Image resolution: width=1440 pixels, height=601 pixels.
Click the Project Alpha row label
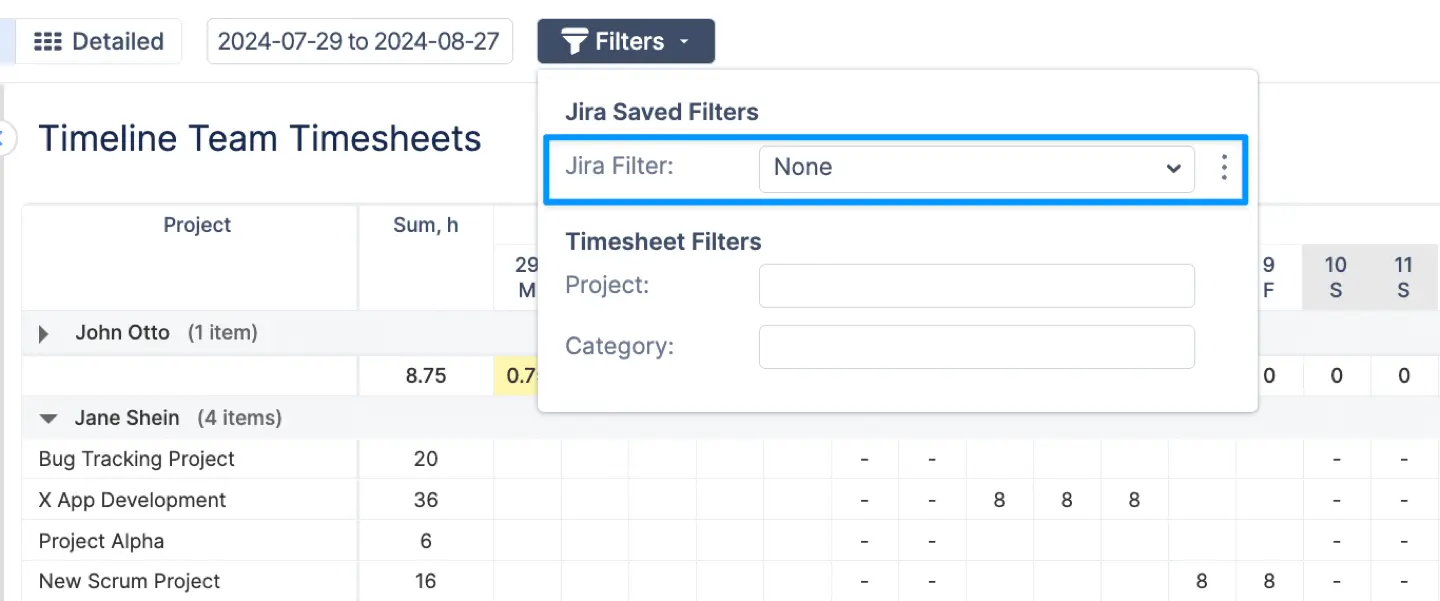(101, 541)
